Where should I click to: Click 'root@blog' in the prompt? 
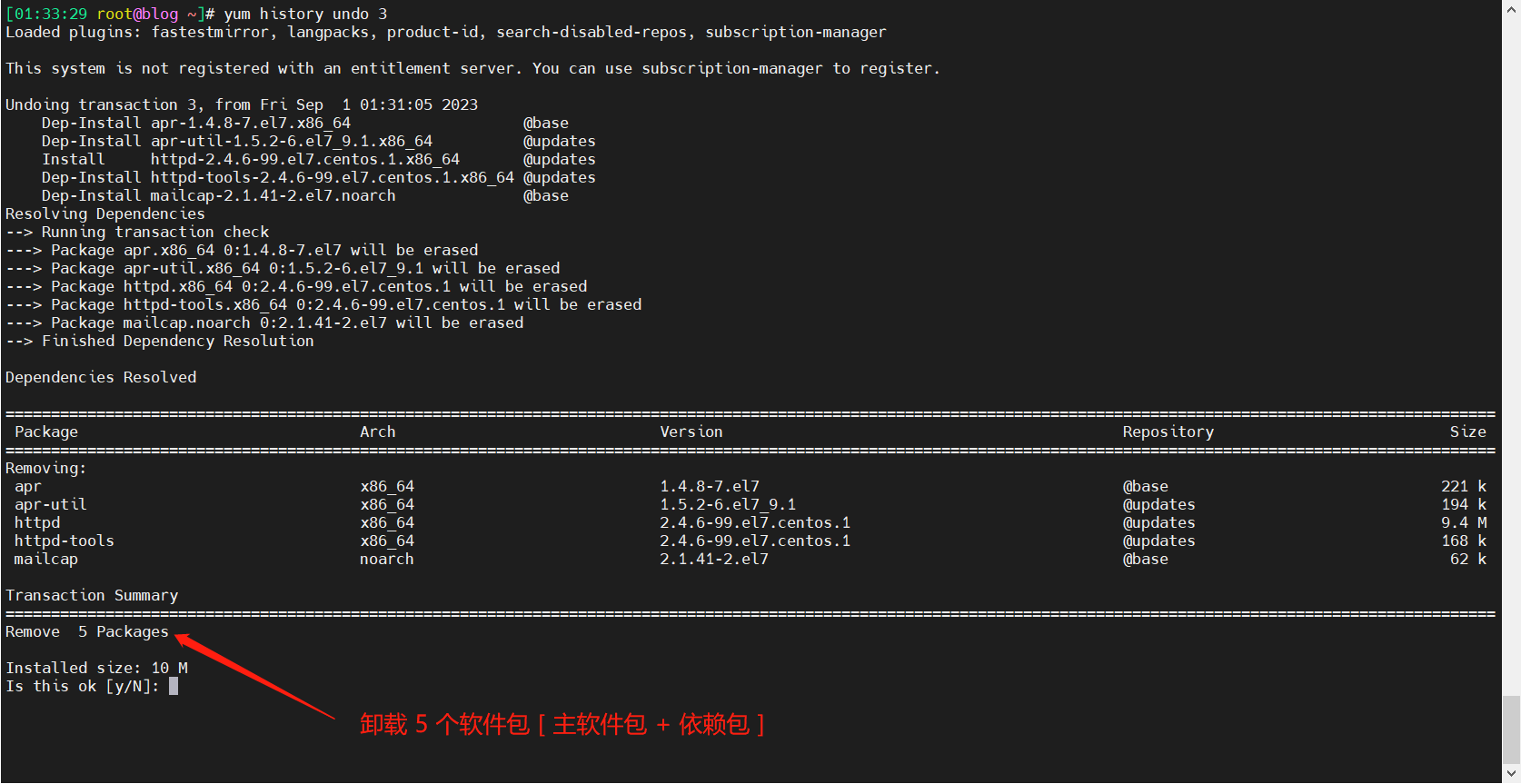[137, 14]
